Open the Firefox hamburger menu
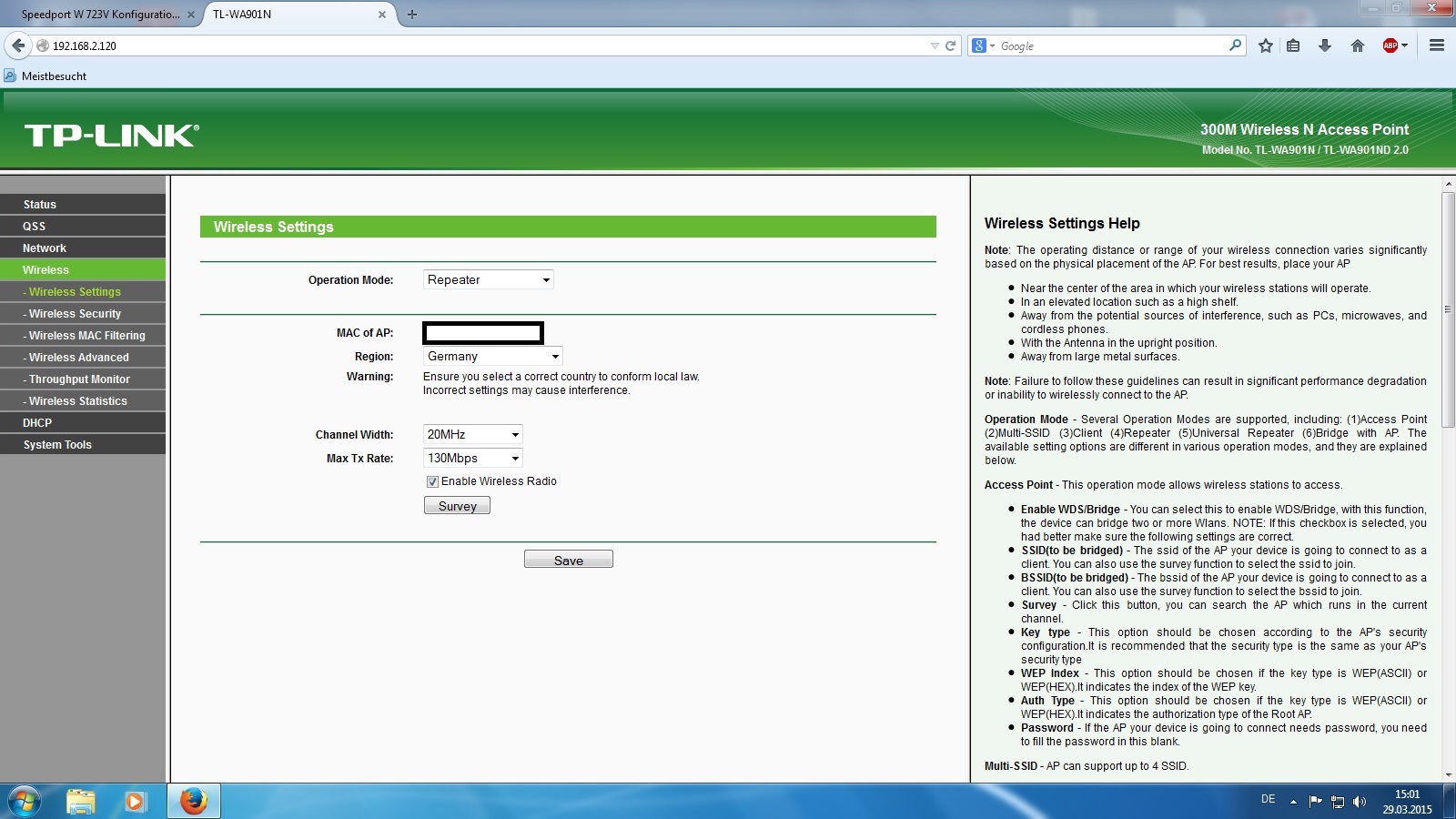The height and width of the screenshot is (819, 1456). click(x=1437, y=45)
